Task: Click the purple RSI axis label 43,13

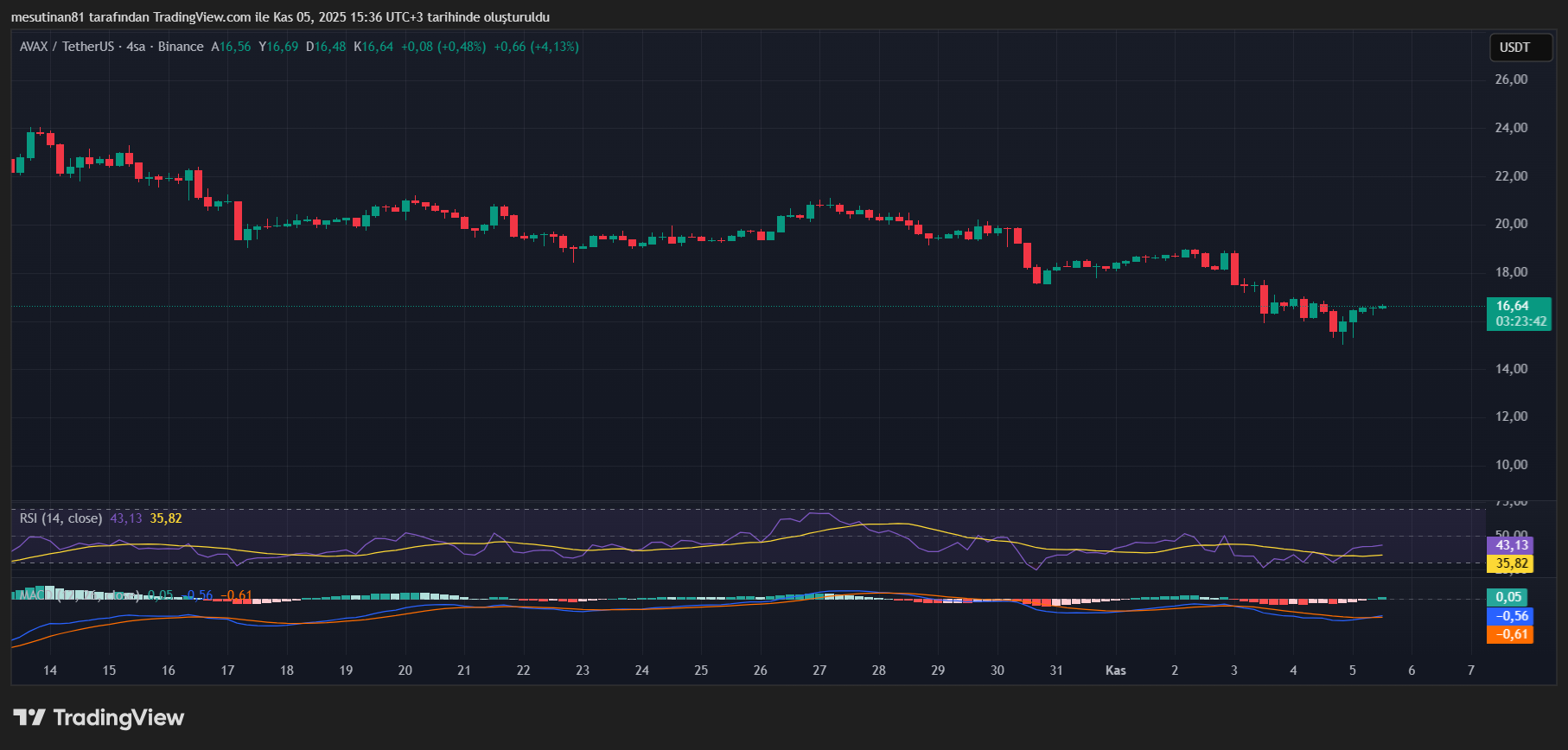Action: (x=1509, y=545)
